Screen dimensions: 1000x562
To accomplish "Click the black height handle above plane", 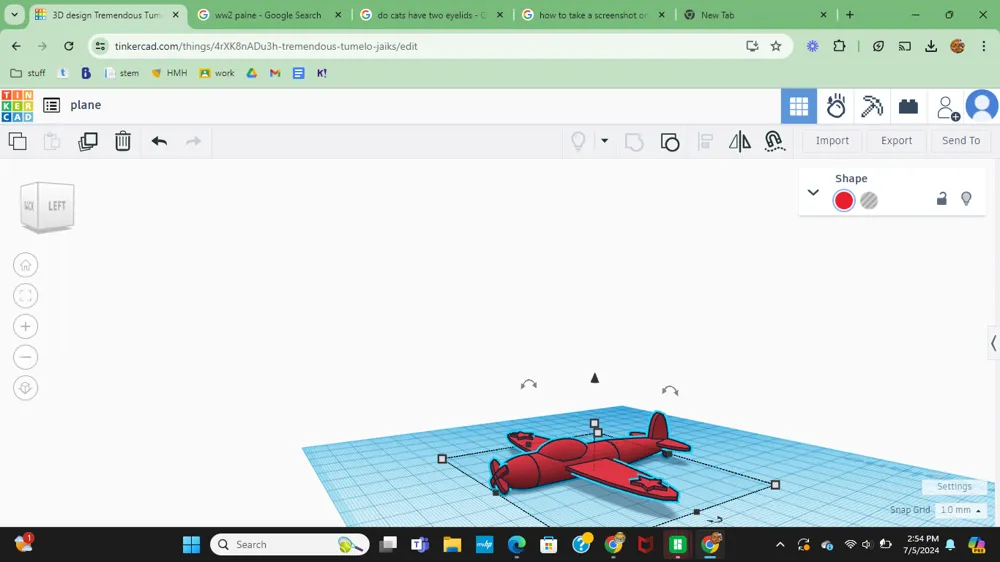I will (x=594, y=378).
